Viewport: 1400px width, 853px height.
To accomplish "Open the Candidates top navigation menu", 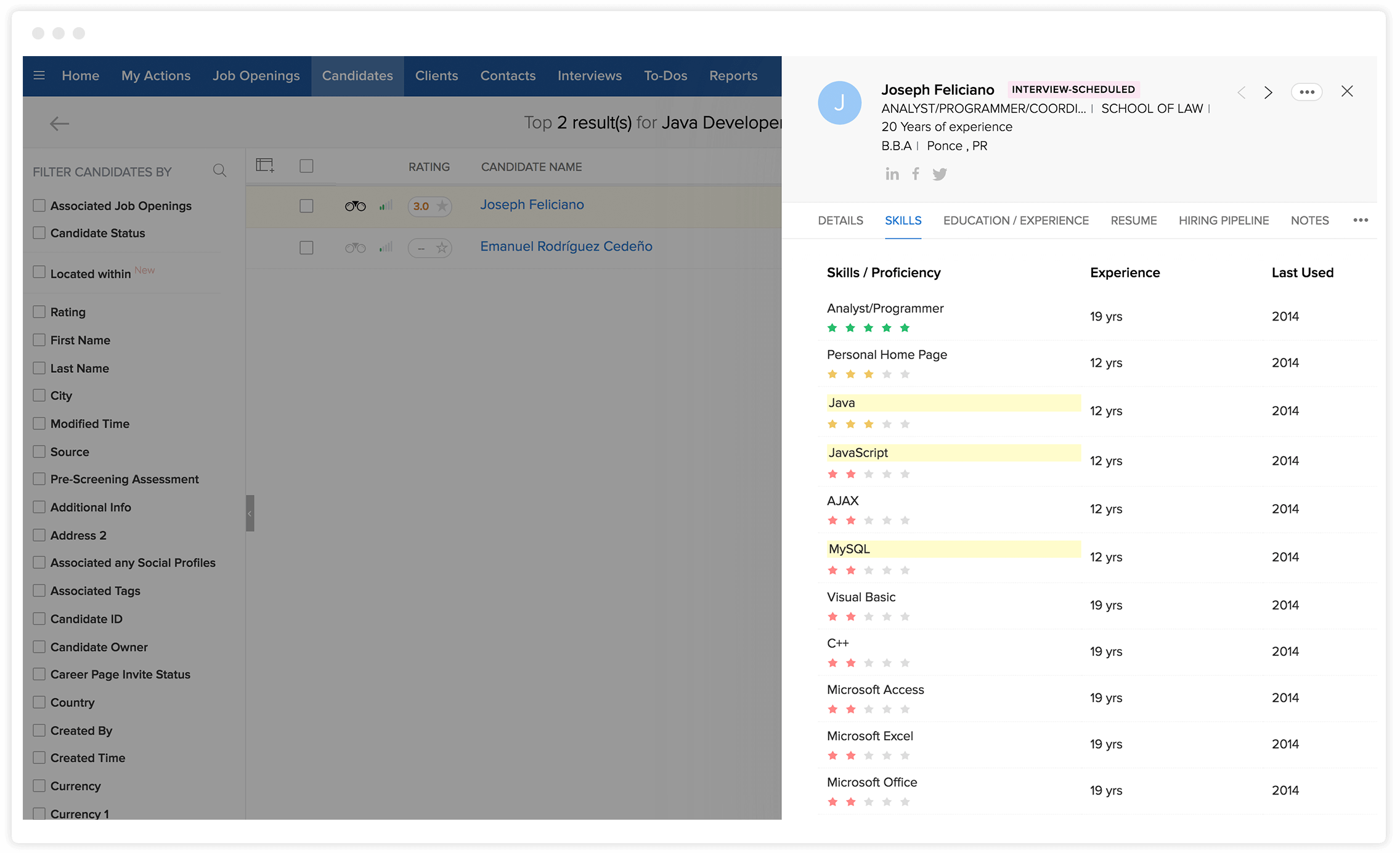I will point(357,75).
